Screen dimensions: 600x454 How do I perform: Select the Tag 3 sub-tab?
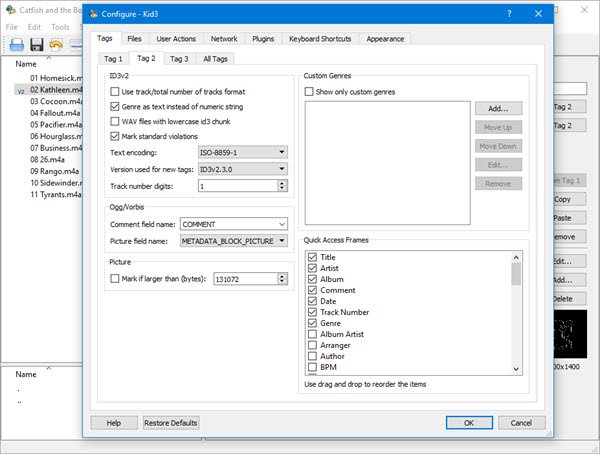pyautogui.click(x=179, y=58)
